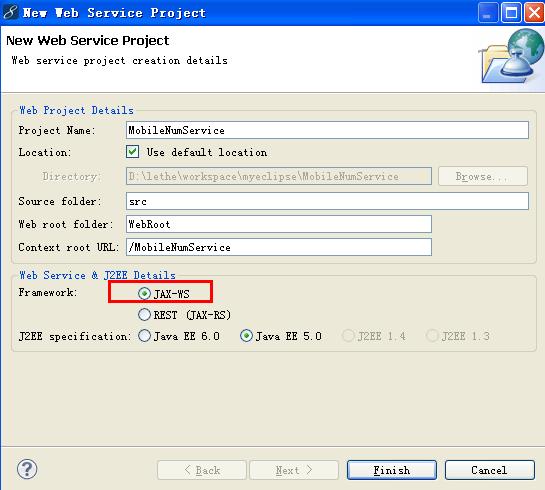The image size is (545, 490).
Task: Select REST (JAX-RS) framework option
Action: [144, 315]
